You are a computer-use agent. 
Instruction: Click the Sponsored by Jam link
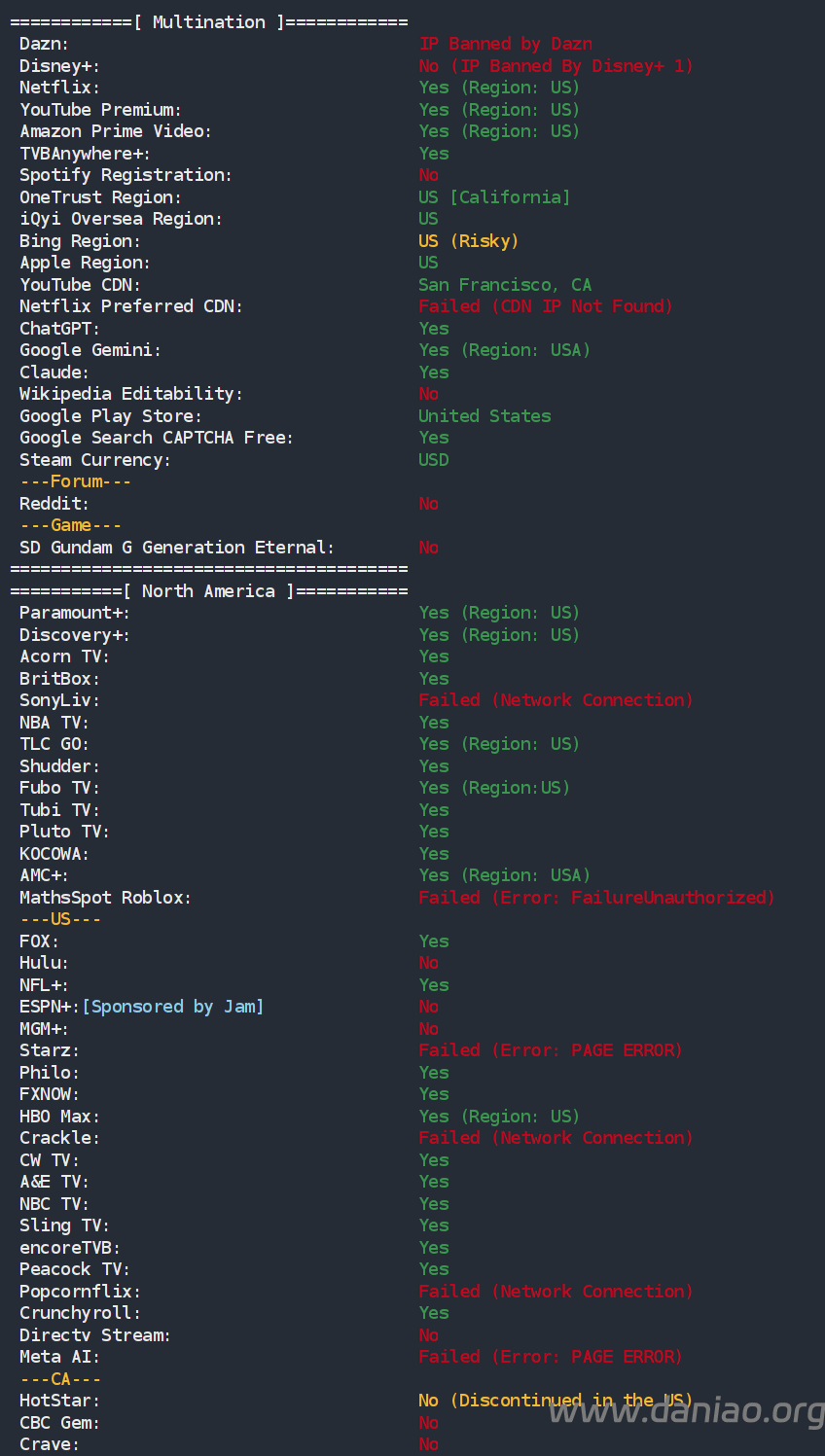pyautogui.click(x=172, y=1007)
